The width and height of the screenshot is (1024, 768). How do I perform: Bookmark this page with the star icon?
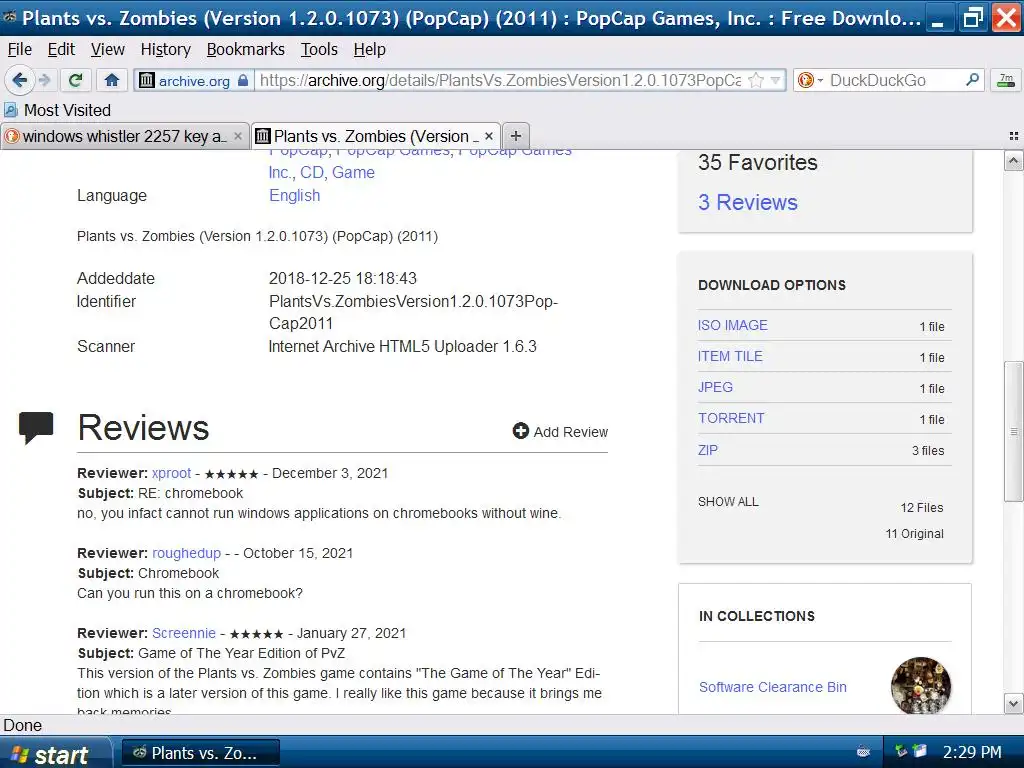tap(756, 80)
